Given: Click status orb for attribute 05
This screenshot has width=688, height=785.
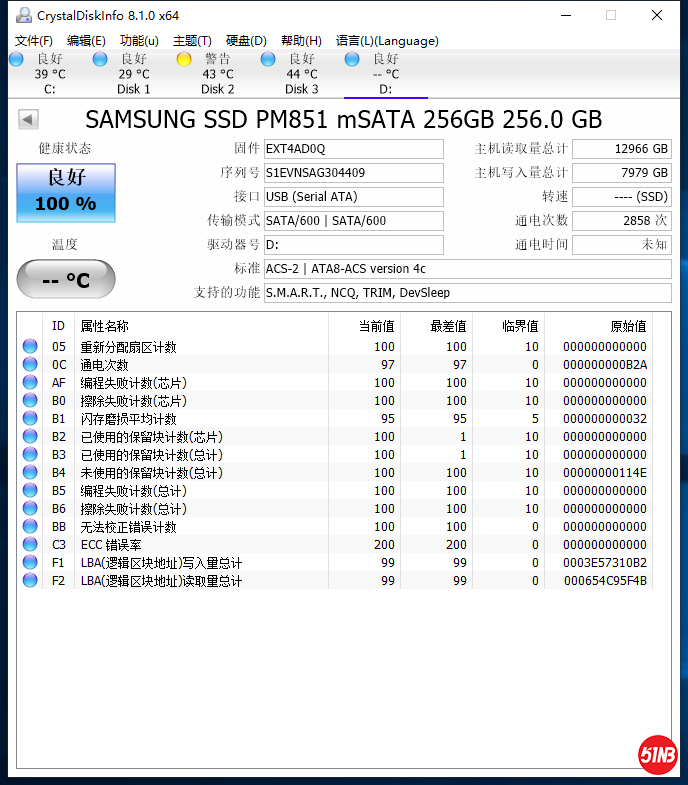Looking at the screenshot, I should pos(30,346).
